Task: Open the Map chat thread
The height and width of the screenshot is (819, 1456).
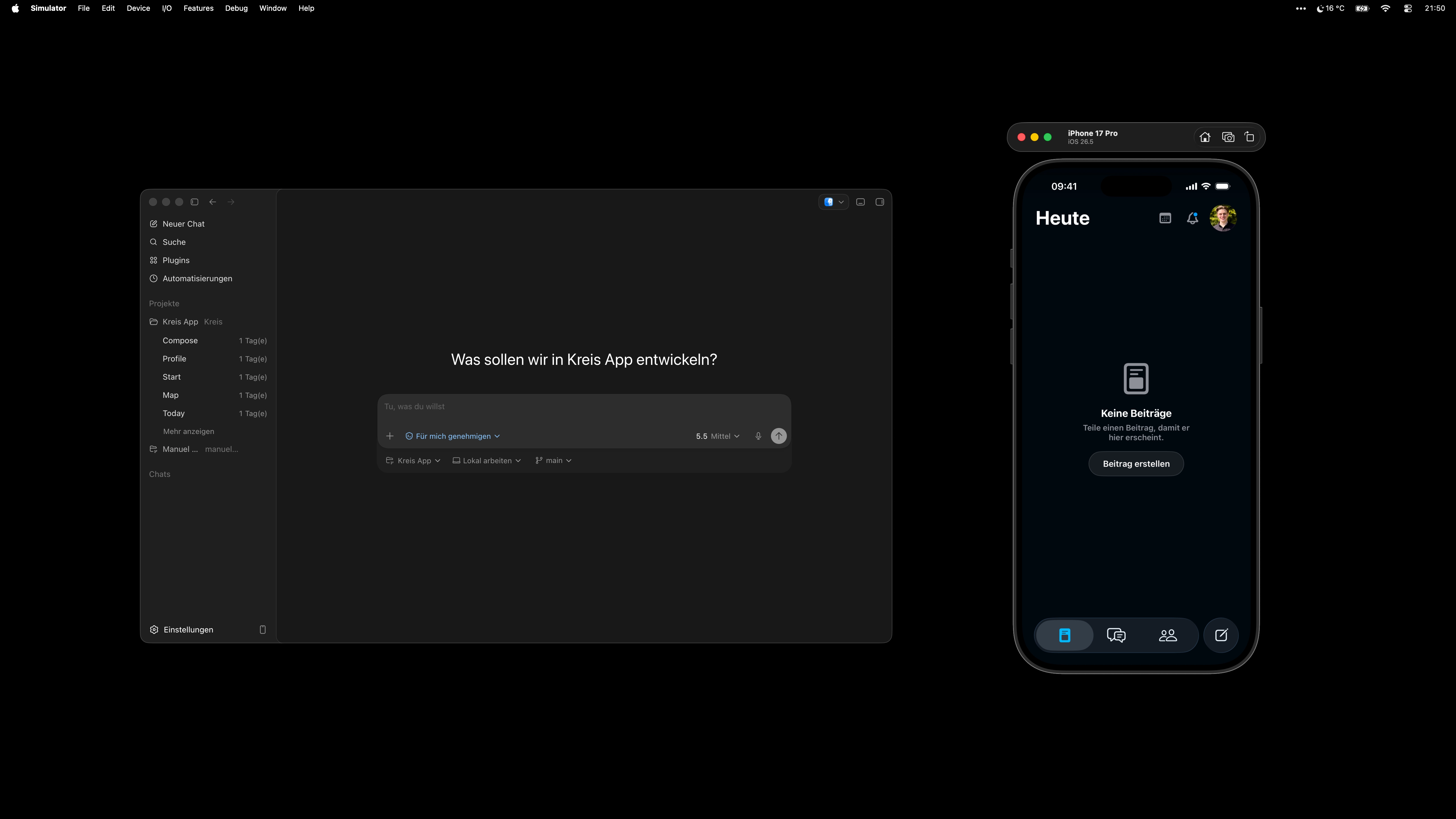Action: point(208,394)
